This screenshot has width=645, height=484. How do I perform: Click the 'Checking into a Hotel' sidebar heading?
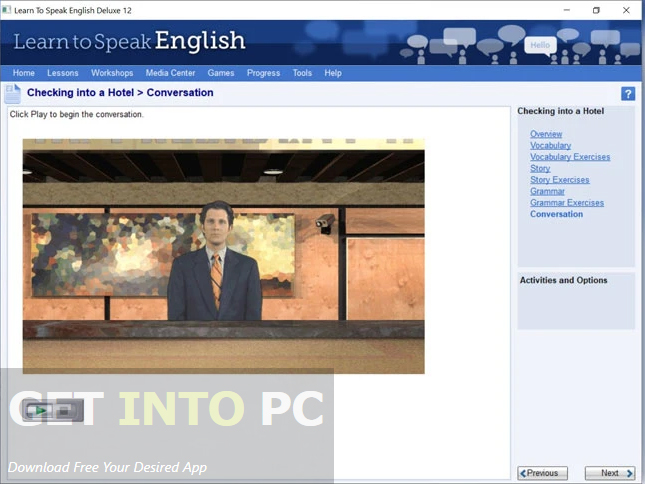click(560, 111)
